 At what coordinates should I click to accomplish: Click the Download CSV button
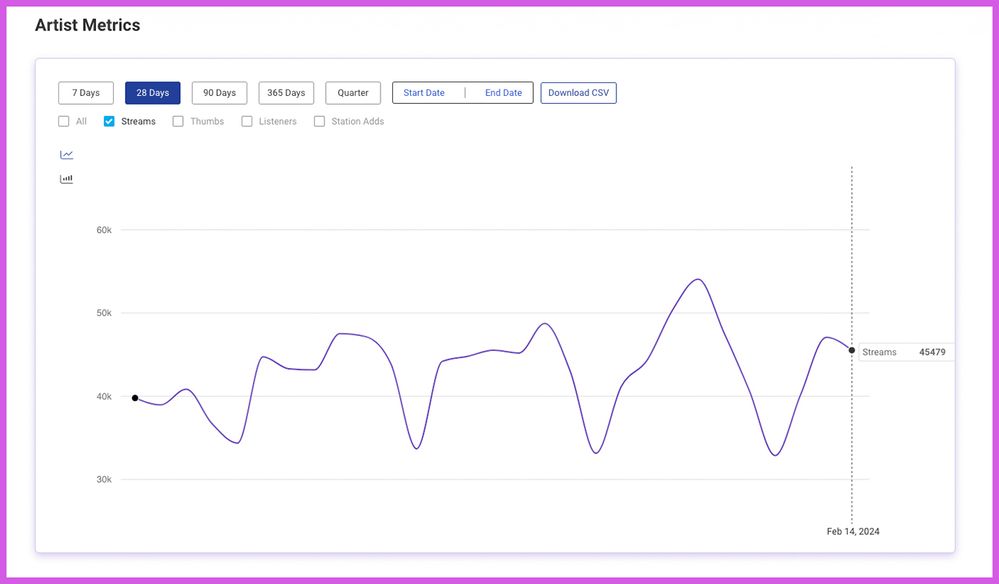tap(578, 93)
